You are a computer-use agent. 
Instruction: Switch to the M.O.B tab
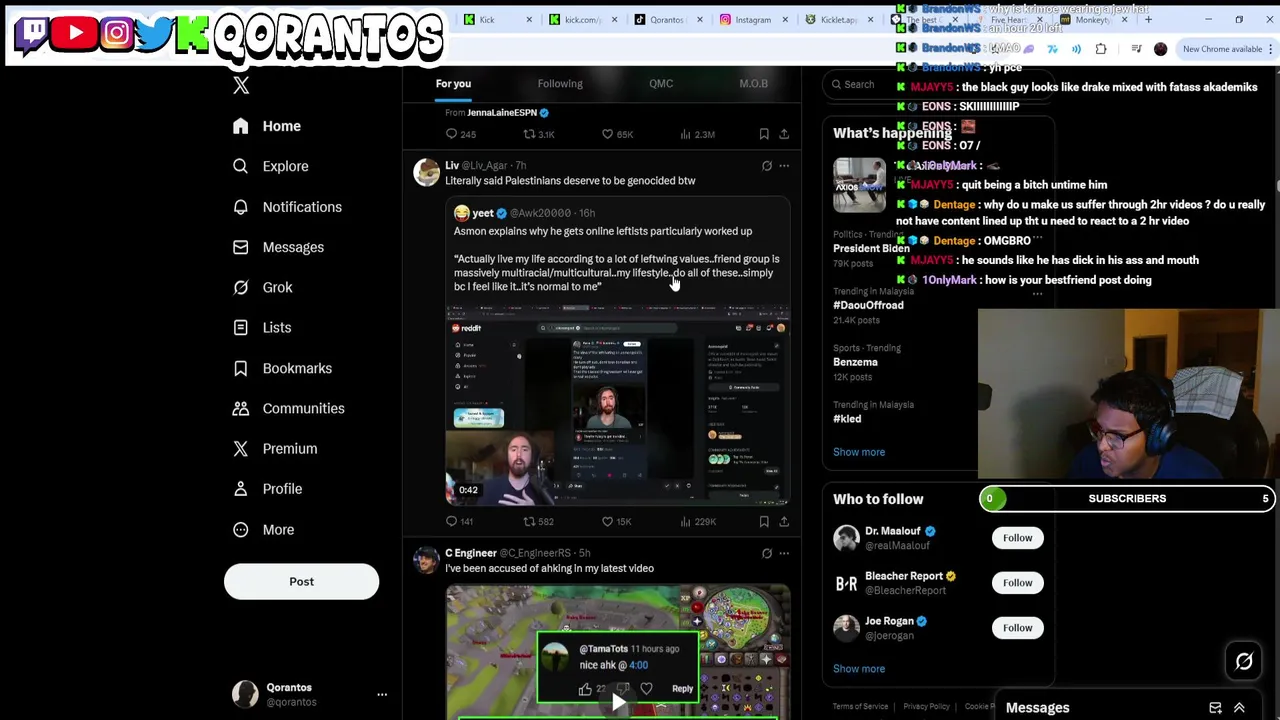coord(753,84)
